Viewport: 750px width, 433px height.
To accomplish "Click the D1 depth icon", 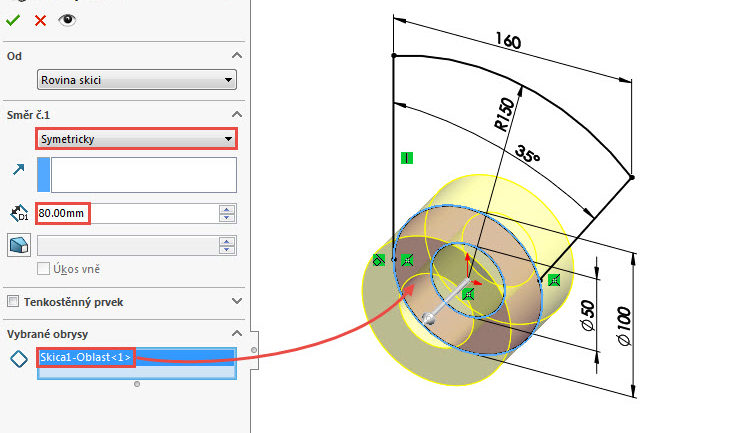I will point(19,213).
